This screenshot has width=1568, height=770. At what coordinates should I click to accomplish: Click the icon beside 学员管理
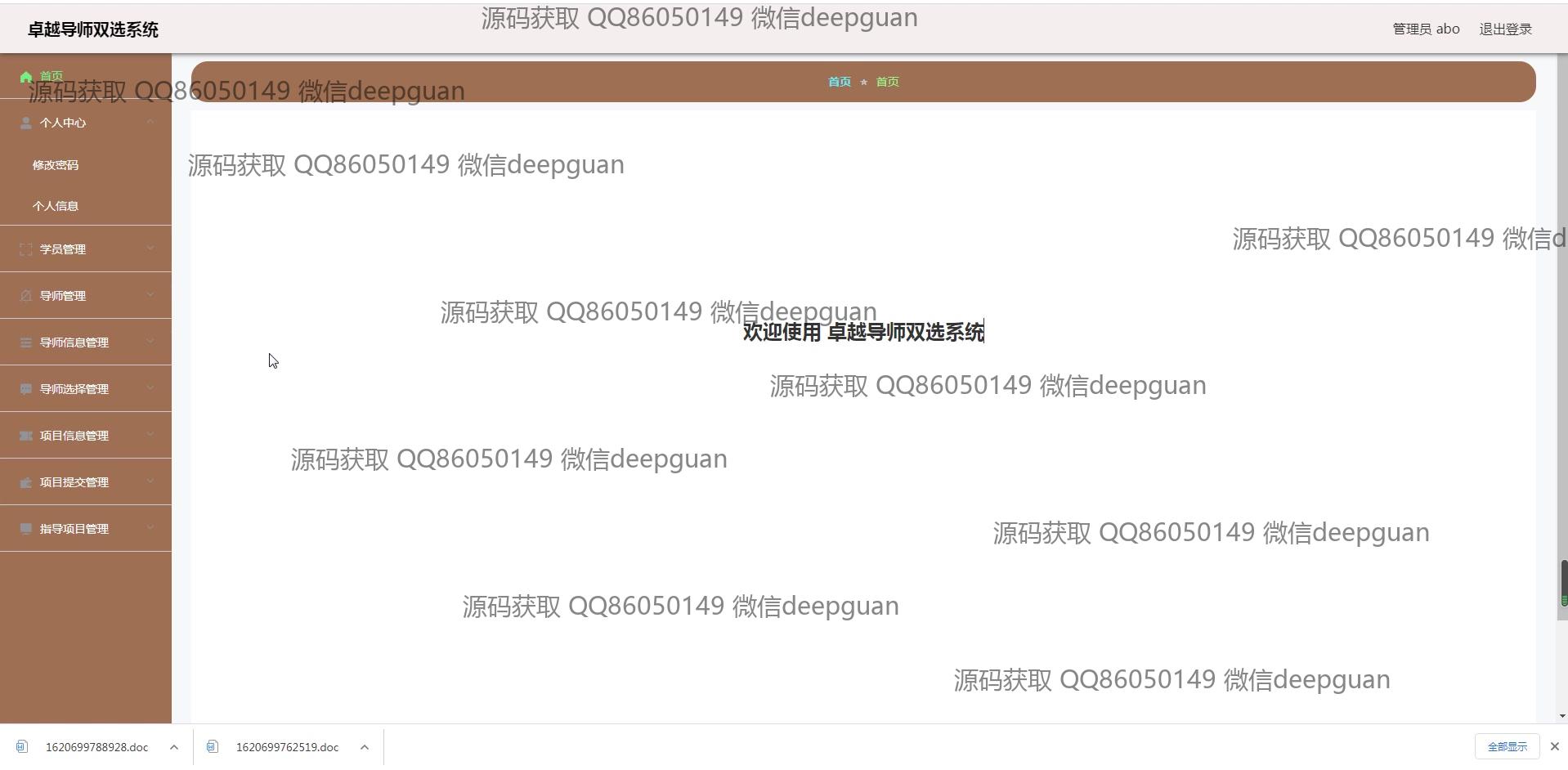(x=26, y=249)
